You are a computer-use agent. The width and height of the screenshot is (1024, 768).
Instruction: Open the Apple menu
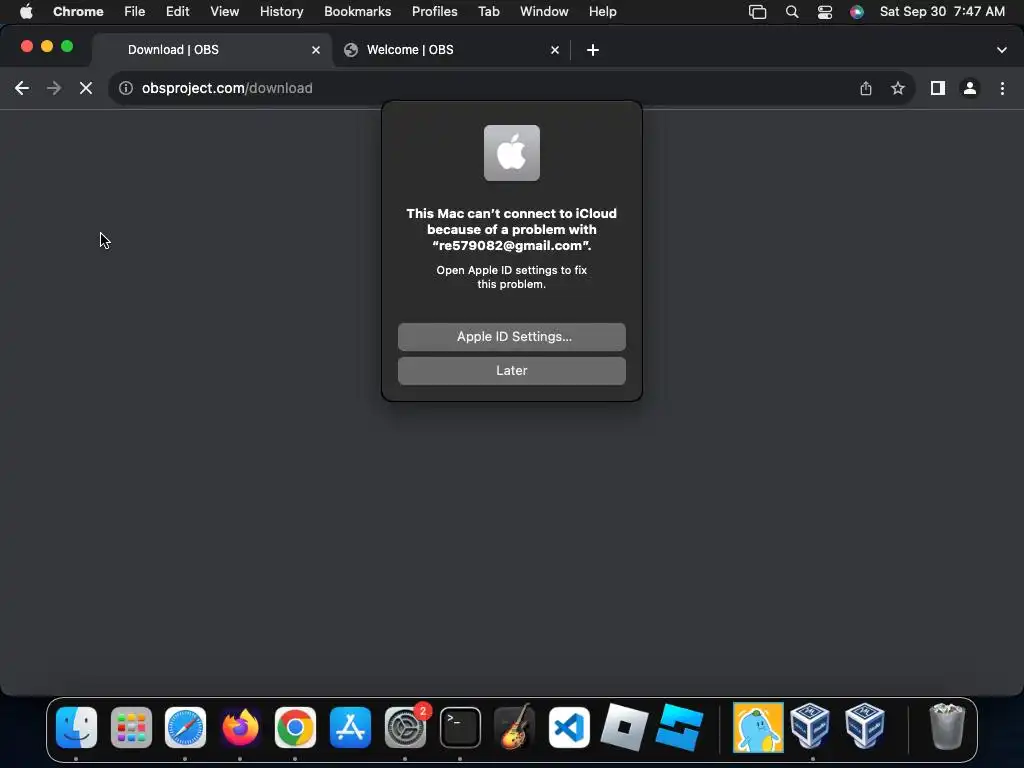pos(26,12)
